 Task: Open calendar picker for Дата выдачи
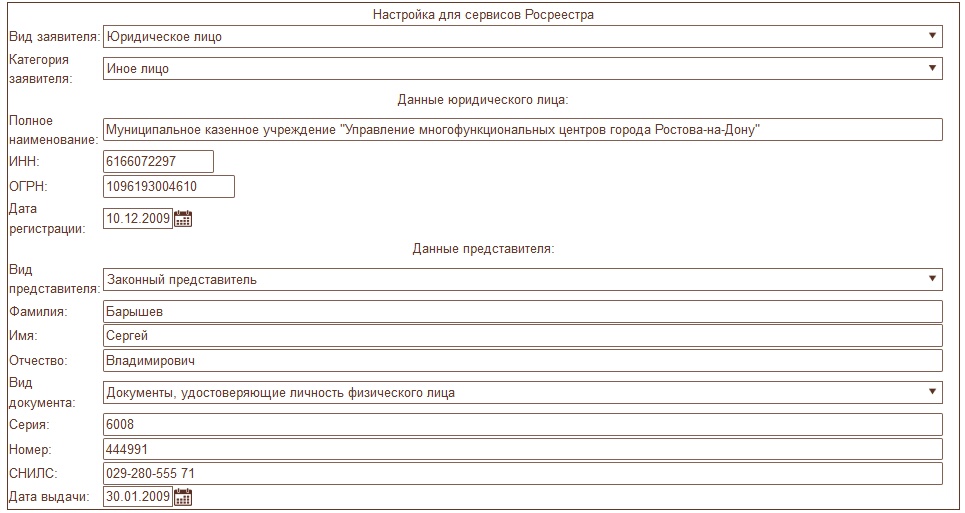point(183,497)
